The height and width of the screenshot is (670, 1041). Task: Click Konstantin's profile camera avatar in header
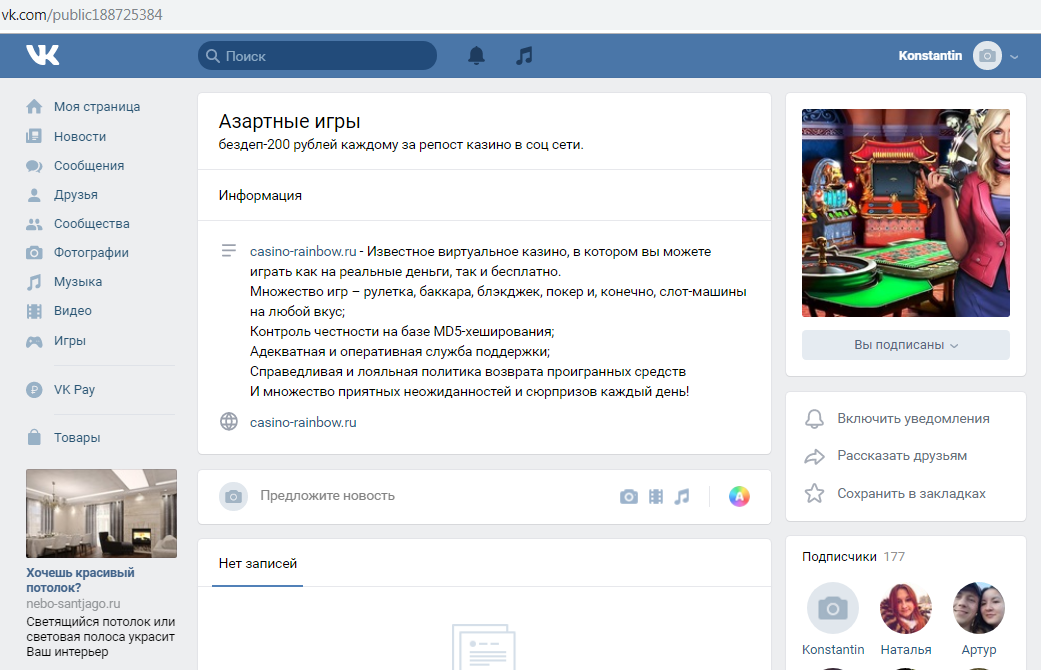[987, 56]
